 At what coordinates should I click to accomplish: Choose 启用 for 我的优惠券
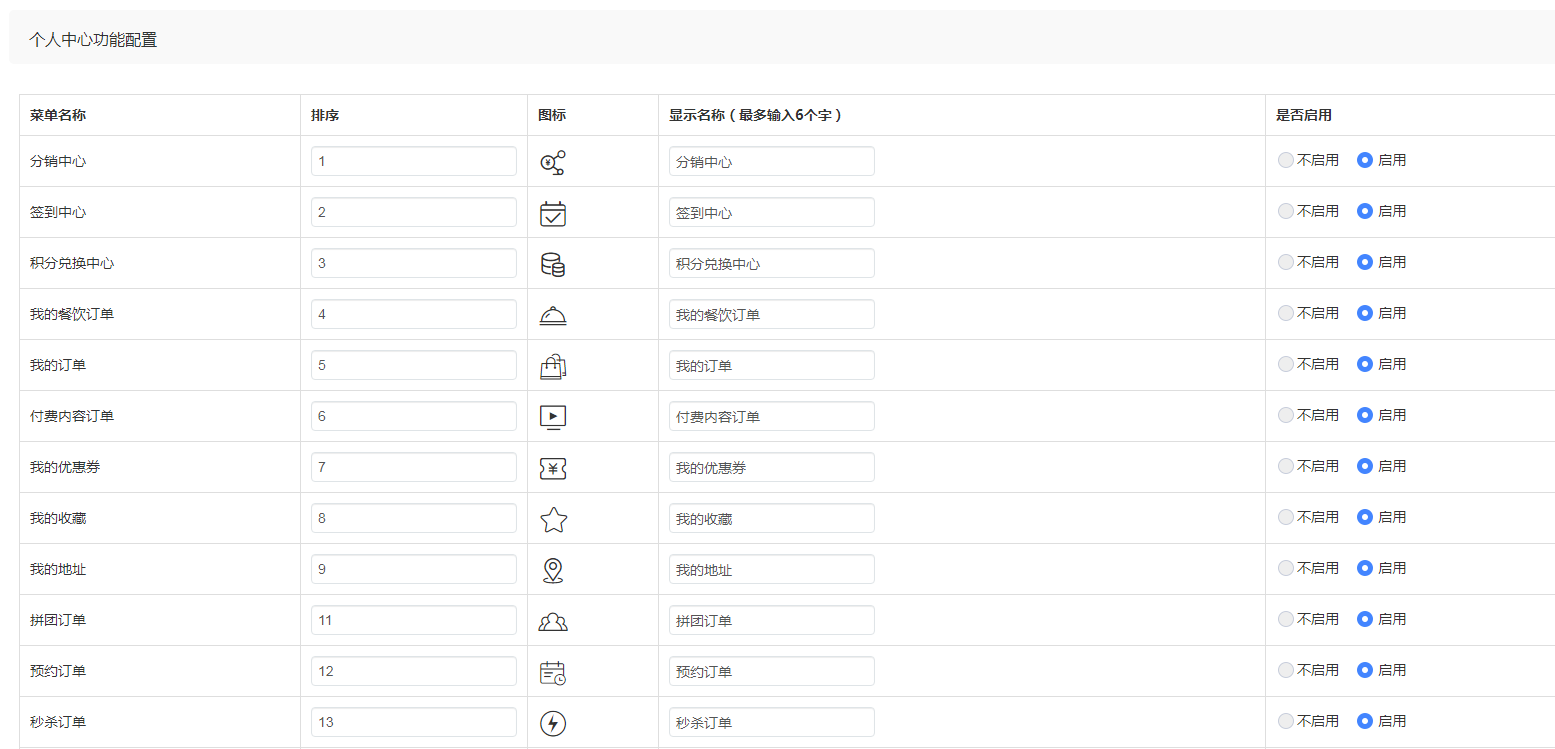pyautogui.click(x=1365, y=466)
